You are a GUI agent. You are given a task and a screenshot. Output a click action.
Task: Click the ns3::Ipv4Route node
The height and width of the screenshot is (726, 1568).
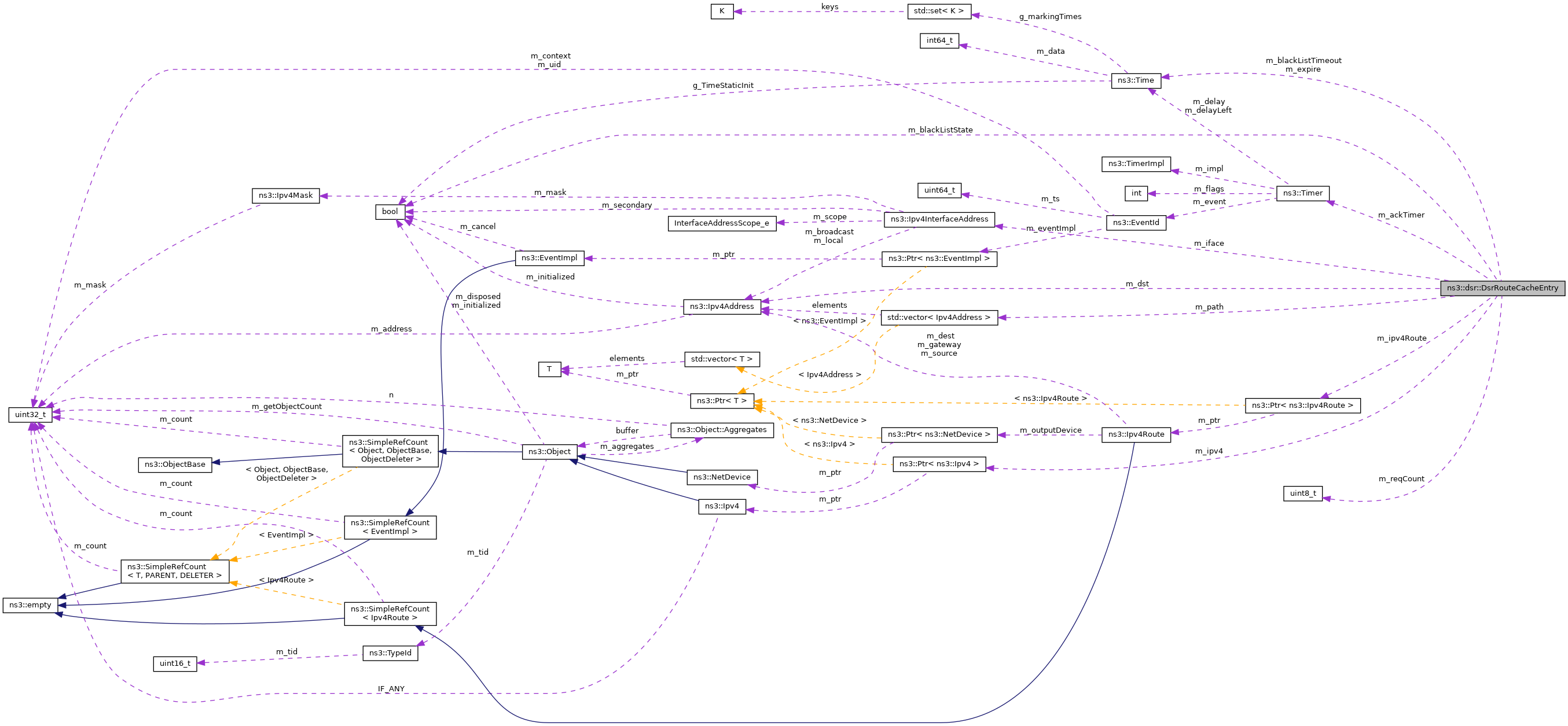click(x=1136, y=435)
